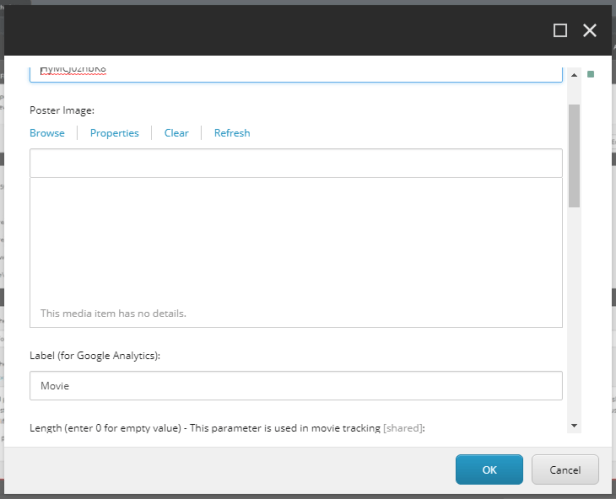
Task: Click the empty media preview area
Action: tap(296, 240)
